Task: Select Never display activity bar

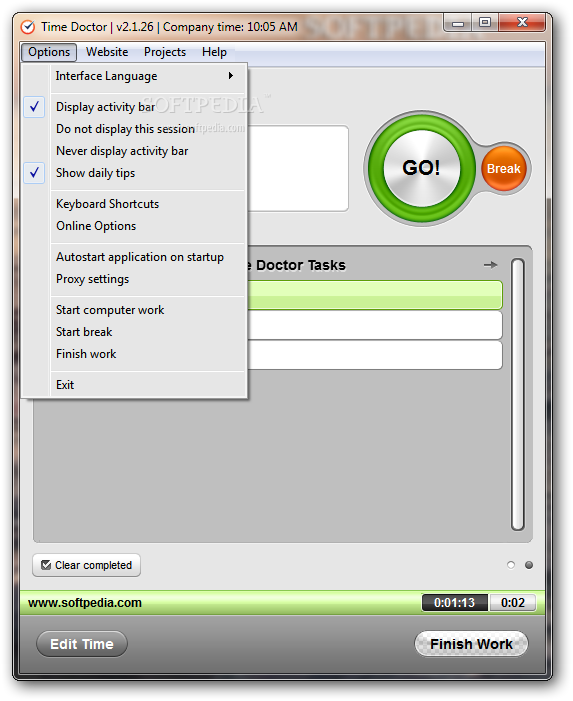Action: (135, 151)
